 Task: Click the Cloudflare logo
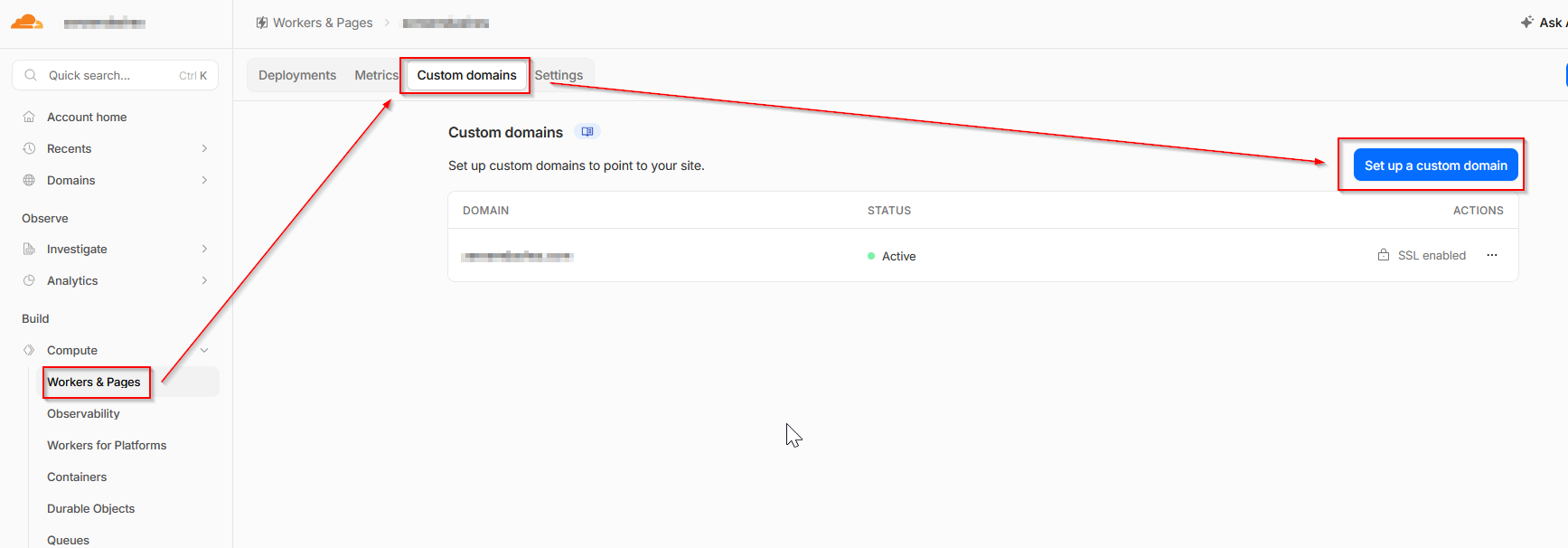tap(27, 22)
